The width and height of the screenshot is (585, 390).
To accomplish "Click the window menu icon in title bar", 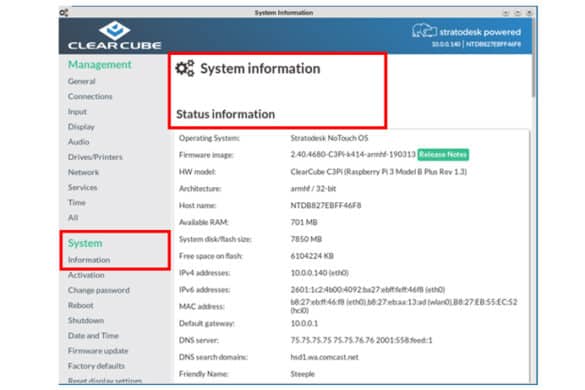I will pyautogui.click(x=64, y=13).
